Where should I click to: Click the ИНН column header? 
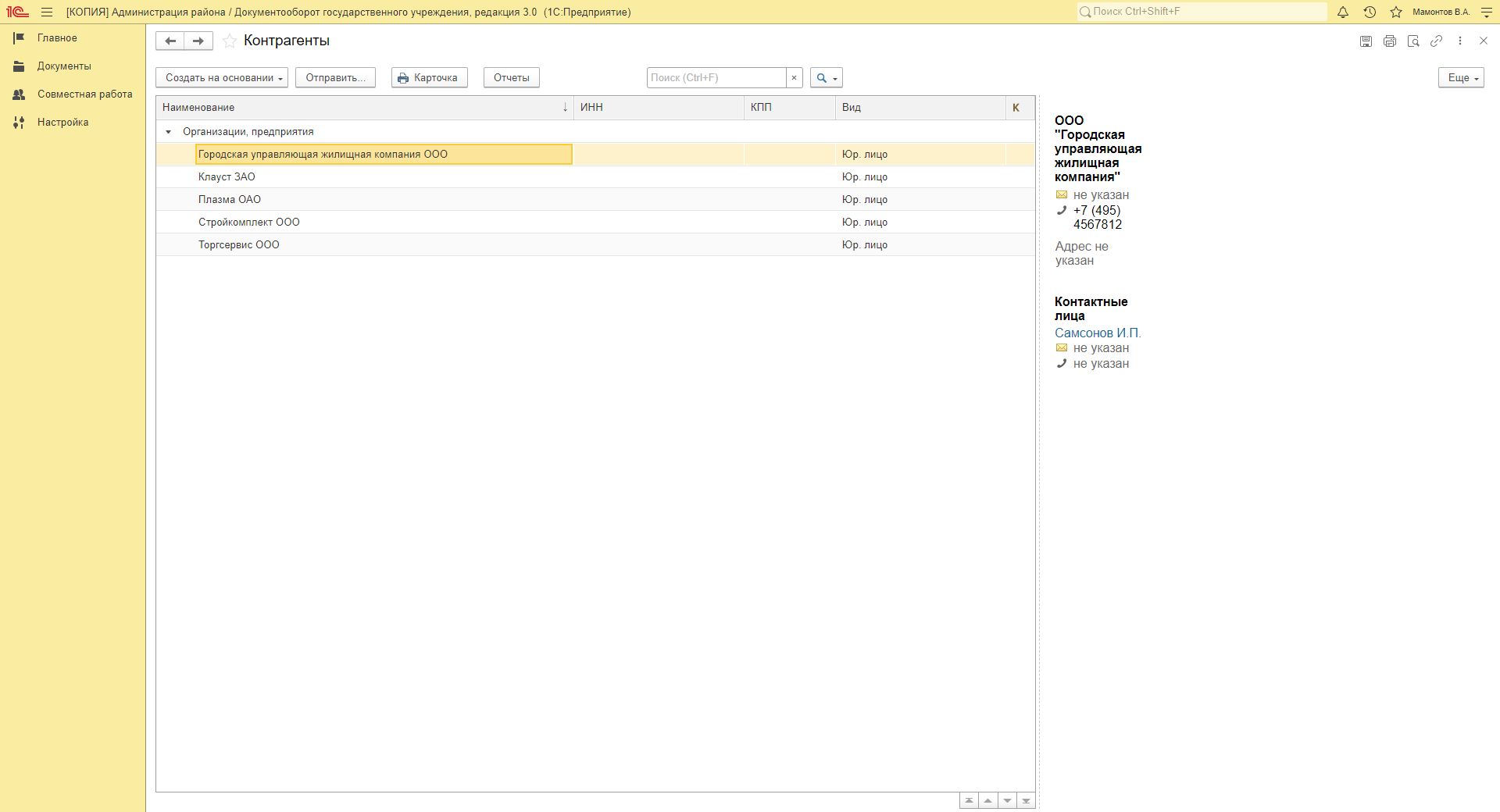(x=659, y=108)
